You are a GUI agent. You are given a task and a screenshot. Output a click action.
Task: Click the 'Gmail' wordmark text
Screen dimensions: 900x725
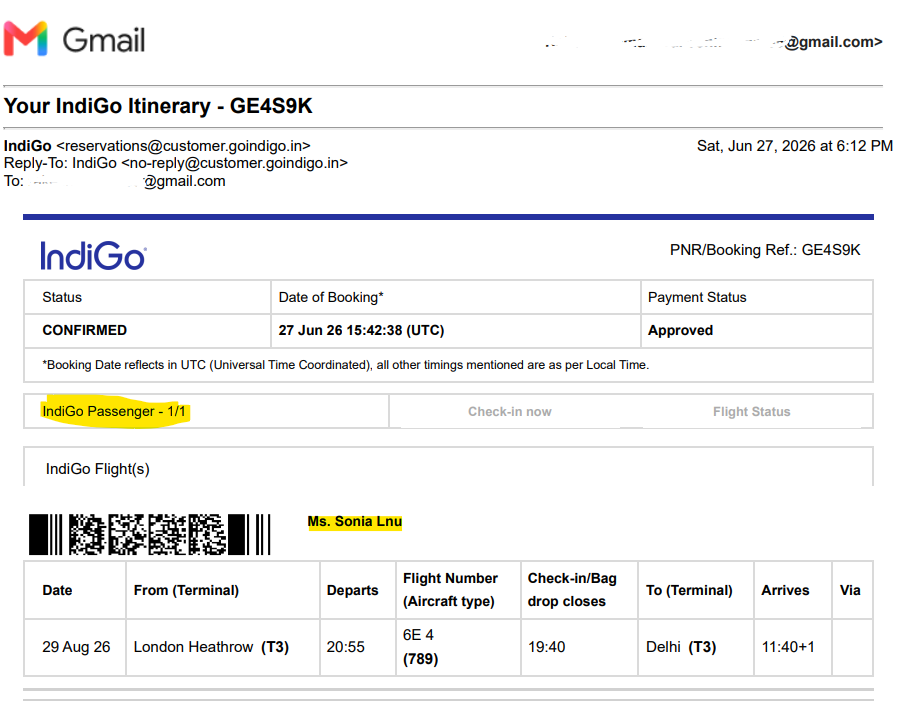click(104, 40)
